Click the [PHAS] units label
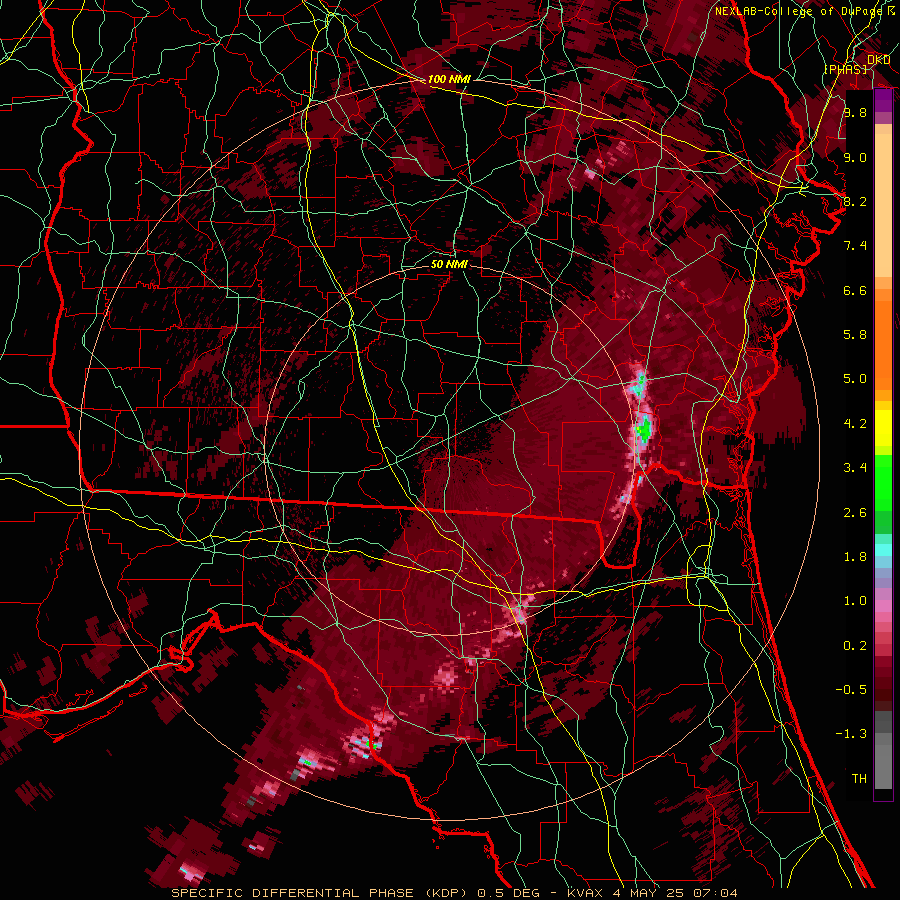This screenshot has width=900, height=900. tap(845, 69)
